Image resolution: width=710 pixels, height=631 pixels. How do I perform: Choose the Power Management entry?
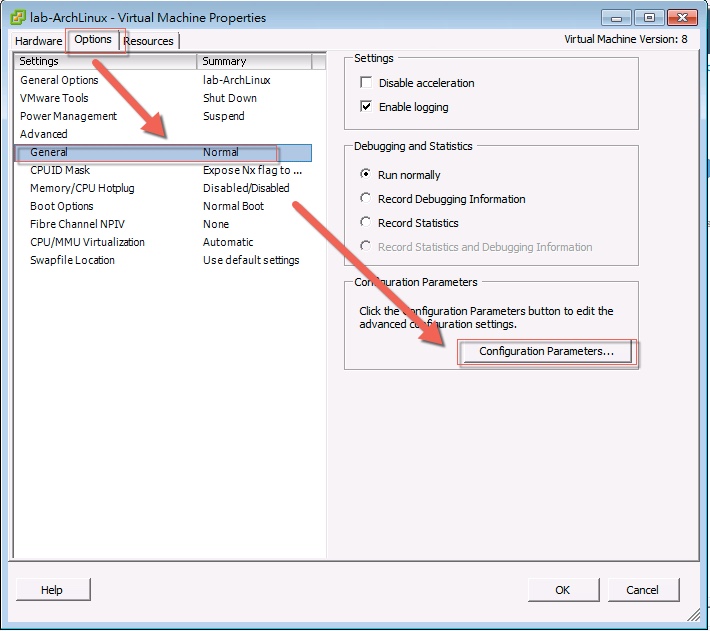[x=68, y=116]
